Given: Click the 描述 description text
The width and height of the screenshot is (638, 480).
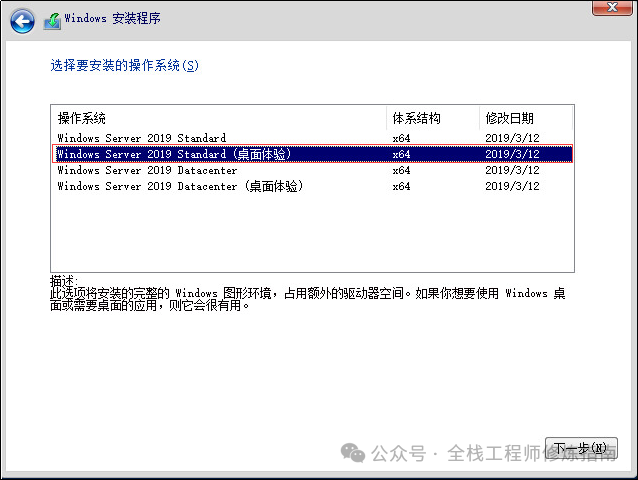Looking at the screenshot, I should [307, 293].
